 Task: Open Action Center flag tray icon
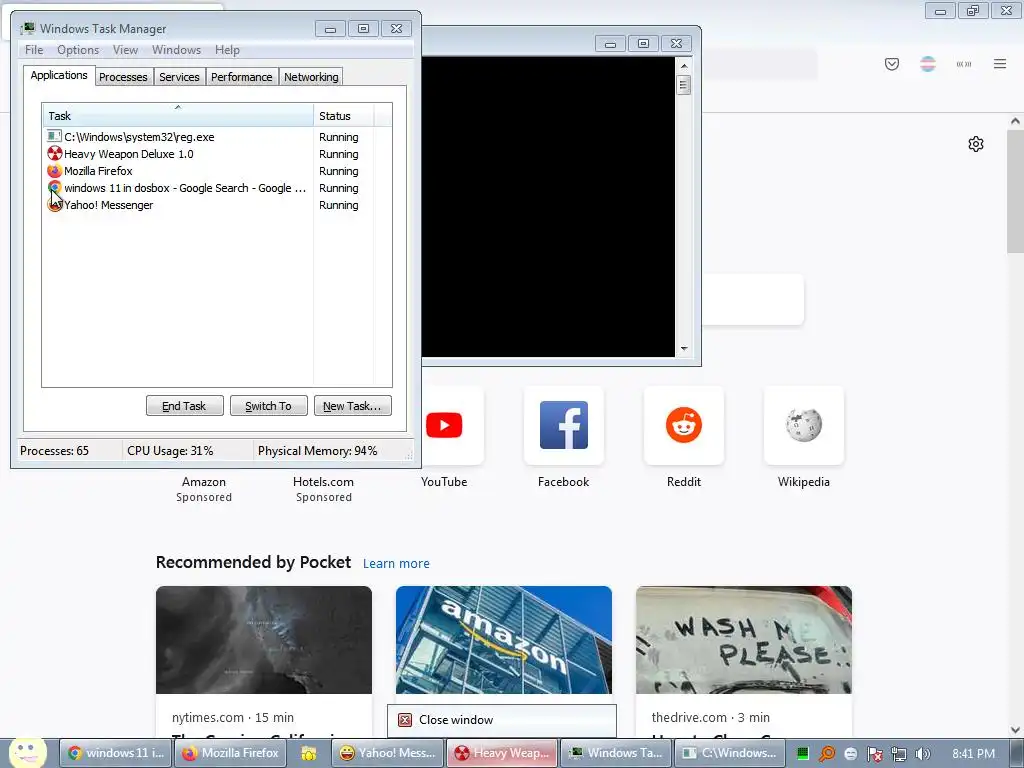click(x=874, y=754)
